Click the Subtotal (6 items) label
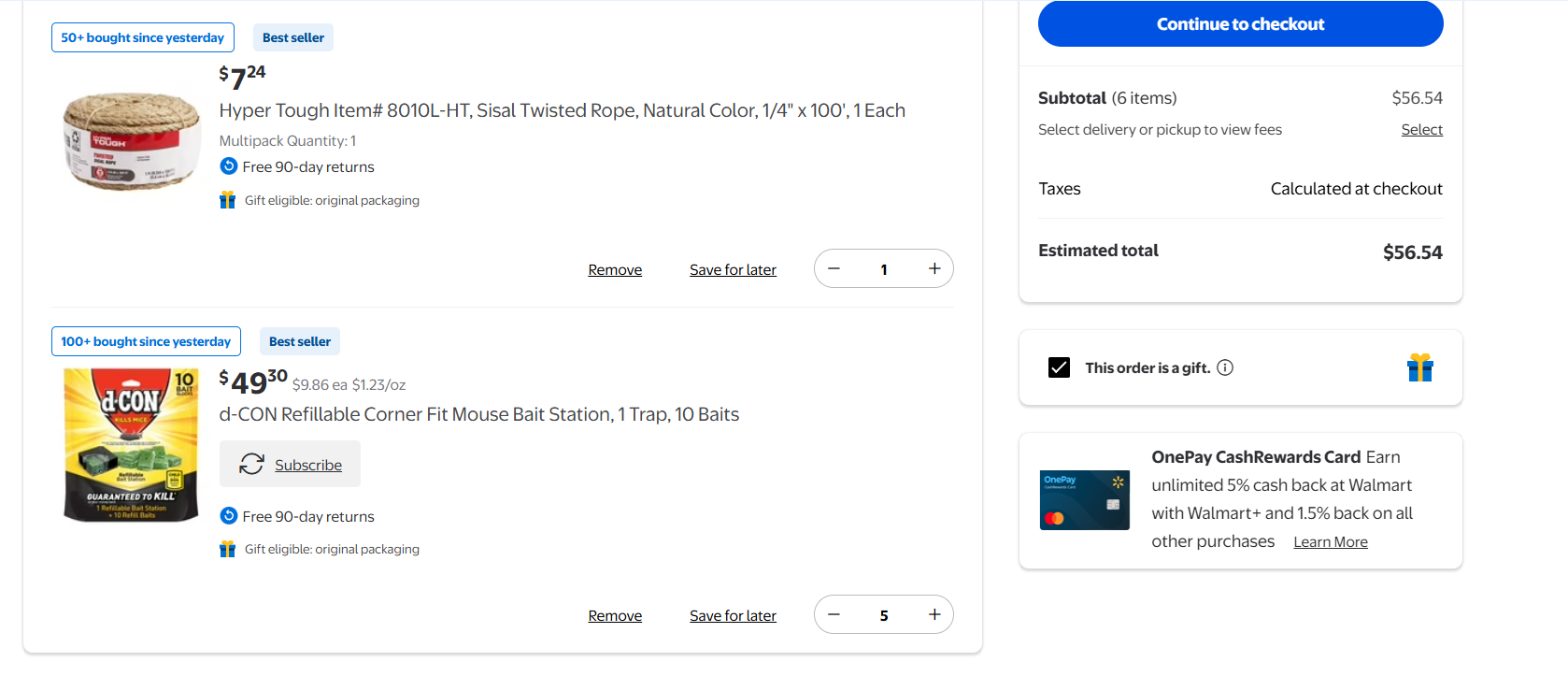The height and width of the screenshot is (676, 1568). [1107, 98]
